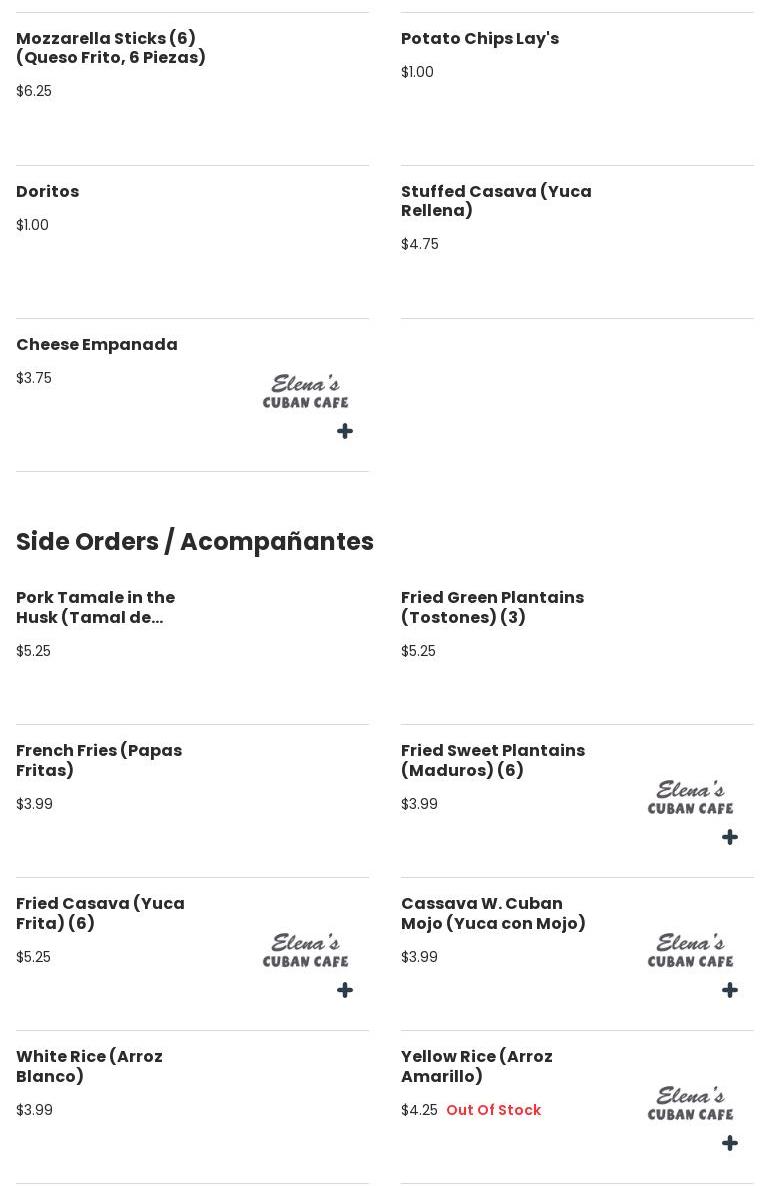Choose White Rice (Arroz Blanco)
The width and height of the screenshot is (770, 1186).
coord(89,1066)
